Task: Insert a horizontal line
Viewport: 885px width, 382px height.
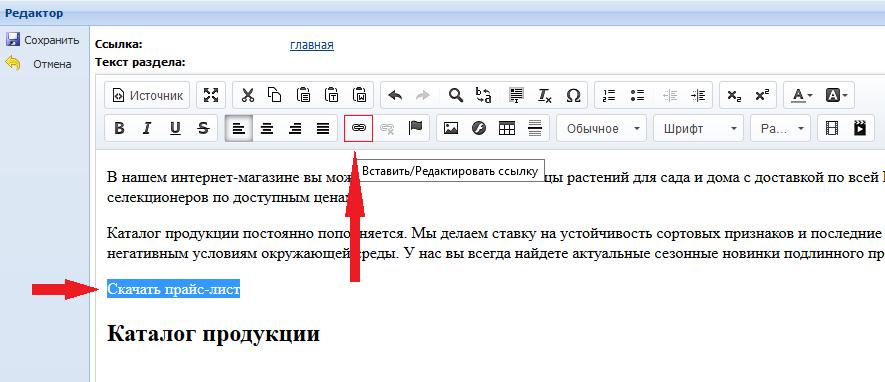Action: point(535,129)
